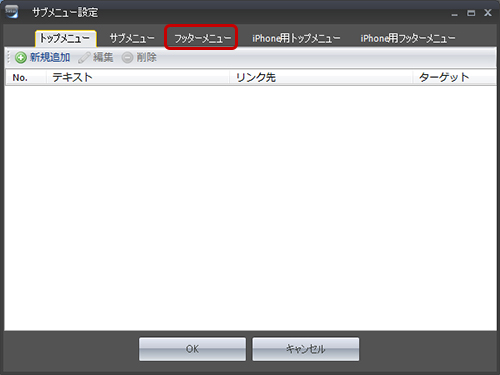Click the 削除 minus icon

click(x=127, y=58)
